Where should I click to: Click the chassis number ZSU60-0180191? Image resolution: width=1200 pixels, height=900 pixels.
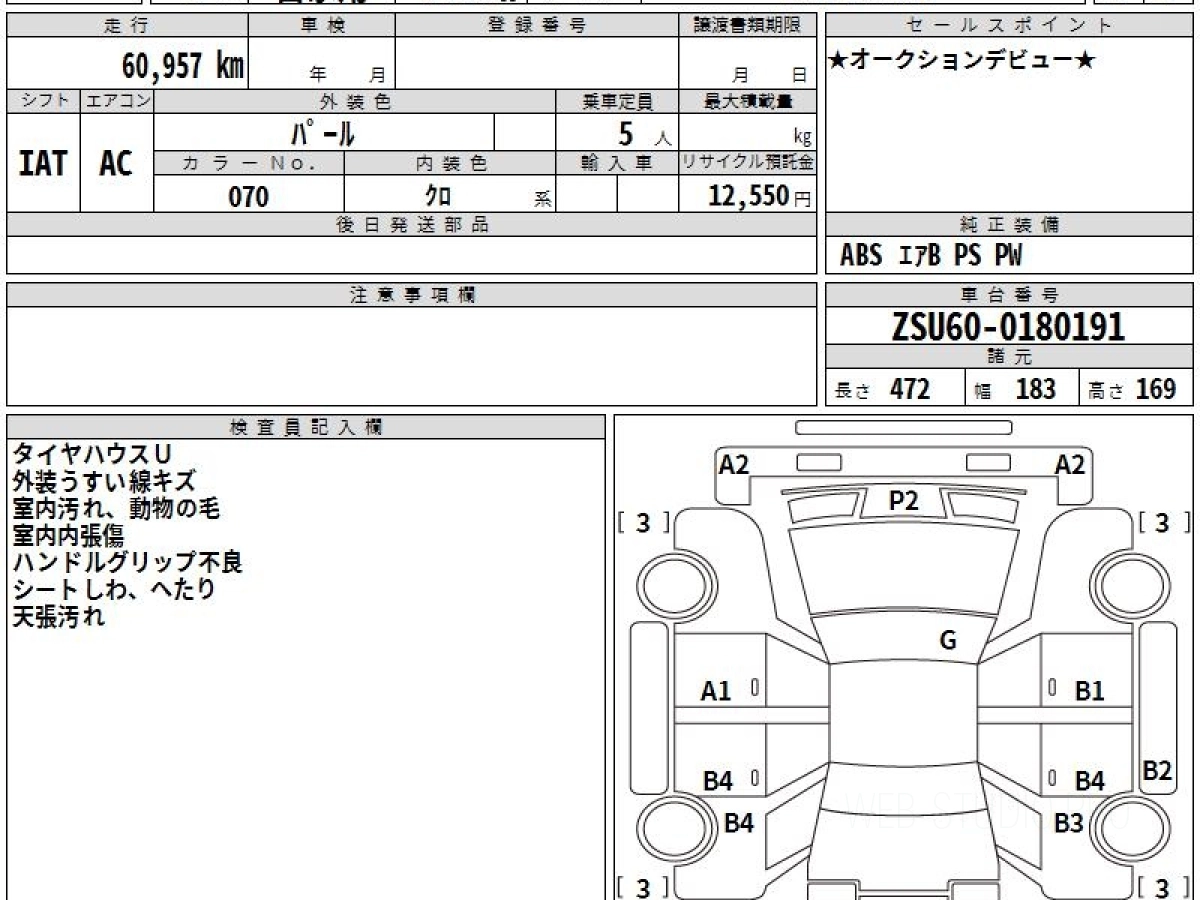pyautogui.click(x=1008, y=326)
